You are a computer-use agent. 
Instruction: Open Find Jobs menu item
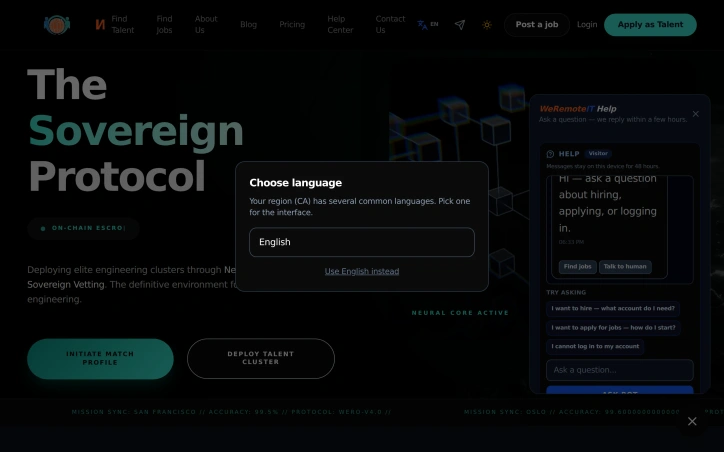coord(164,24)
